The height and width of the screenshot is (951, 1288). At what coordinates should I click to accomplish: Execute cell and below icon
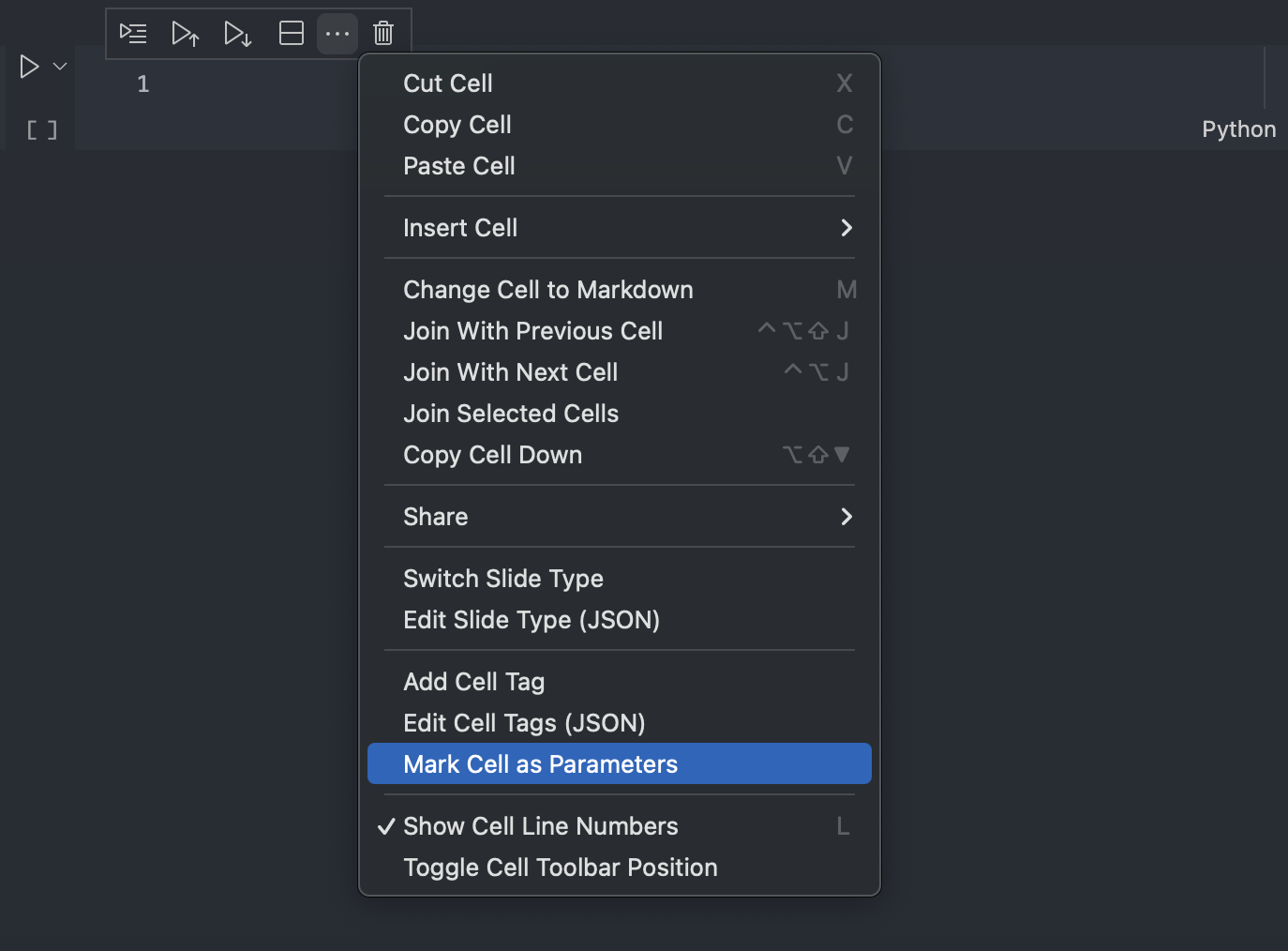238,34
